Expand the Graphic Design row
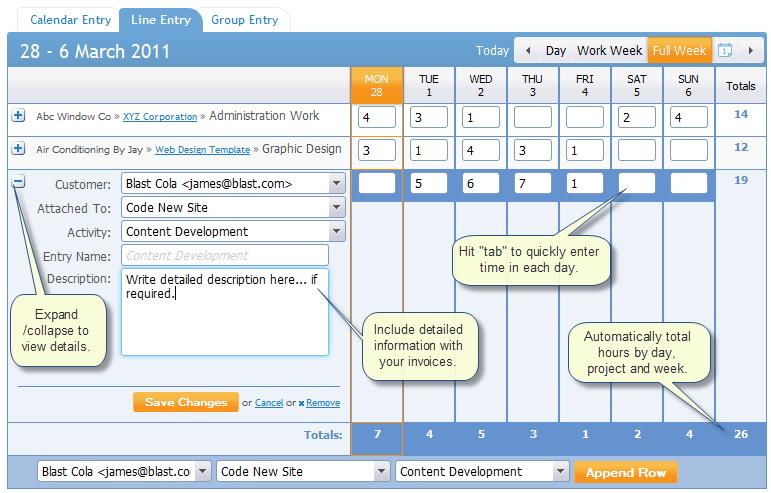This screenshot has width=771, height=493. [x=18, y=149]
